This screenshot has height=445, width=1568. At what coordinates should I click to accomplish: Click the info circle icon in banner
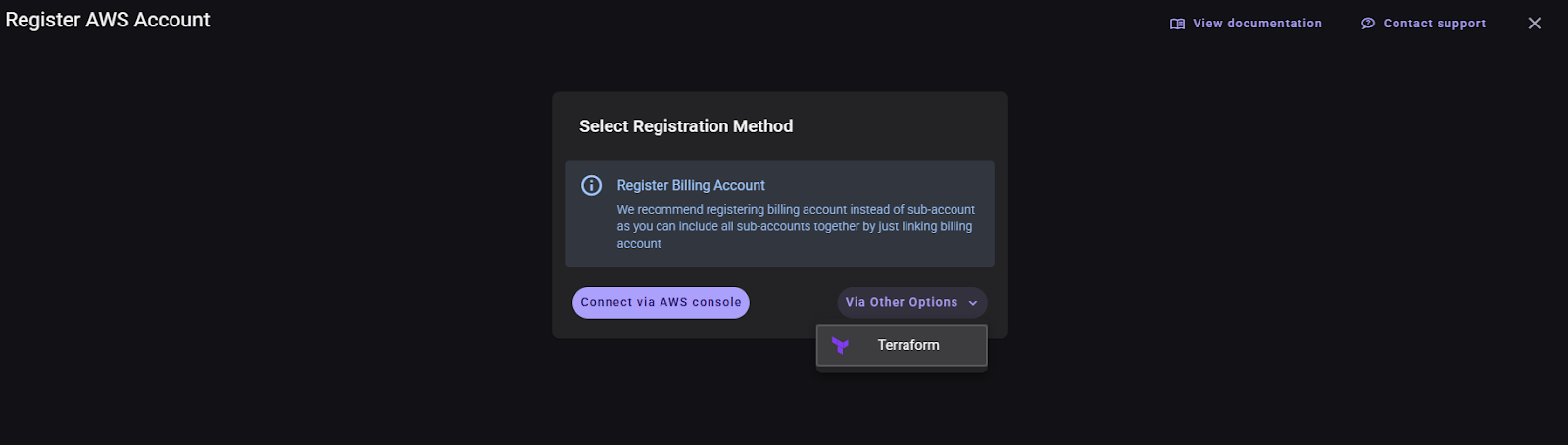pyautogui.click(x=592, y=185)
